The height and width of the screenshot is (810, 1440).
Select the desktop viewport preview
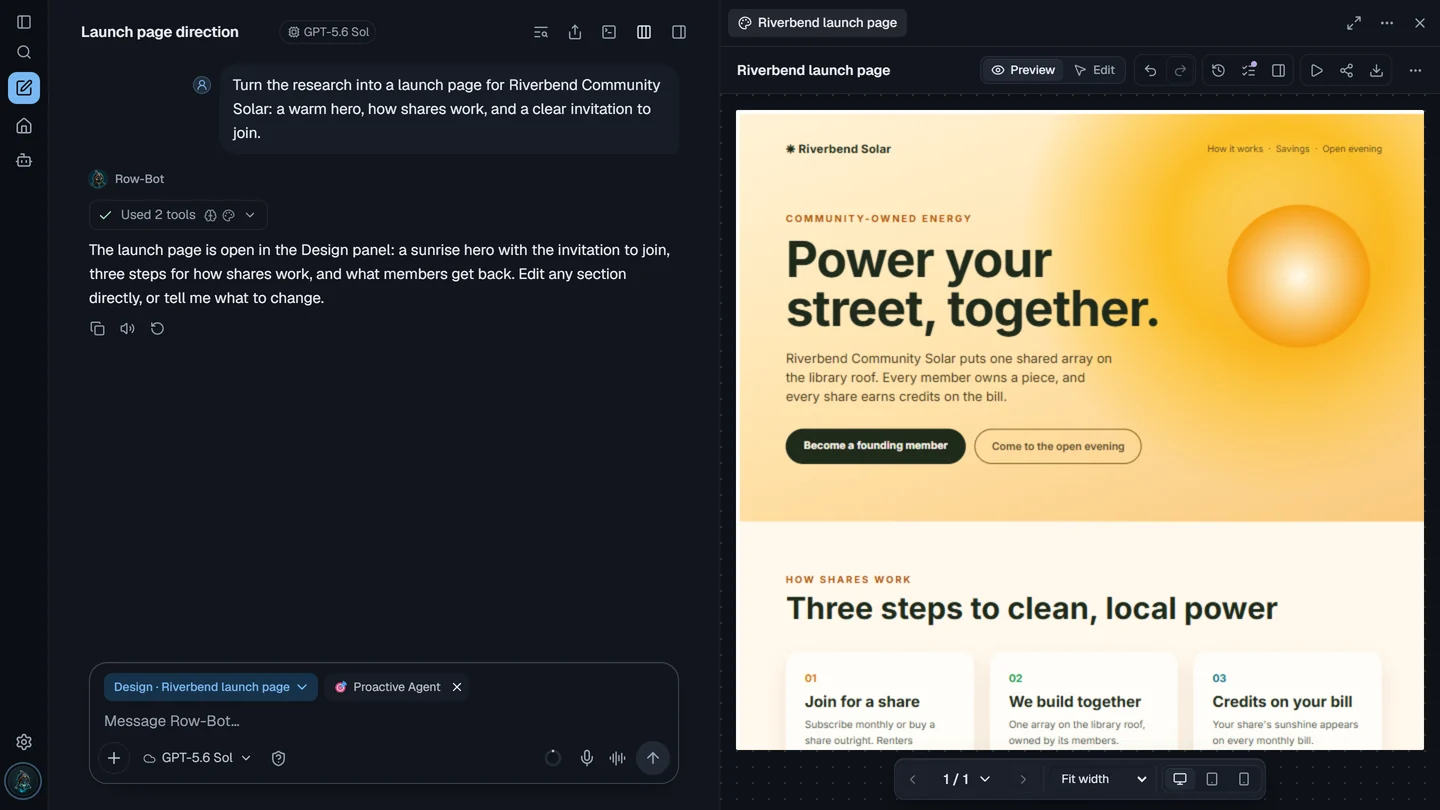[1180, 779]
